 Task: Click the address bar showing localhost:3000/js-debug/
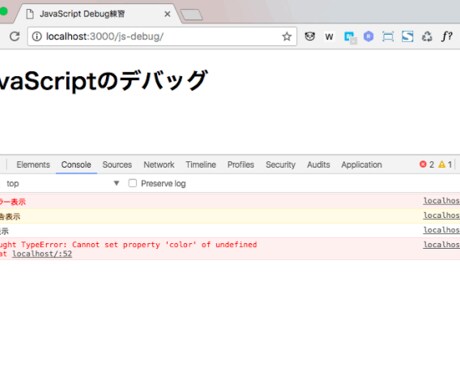[162, 36]
